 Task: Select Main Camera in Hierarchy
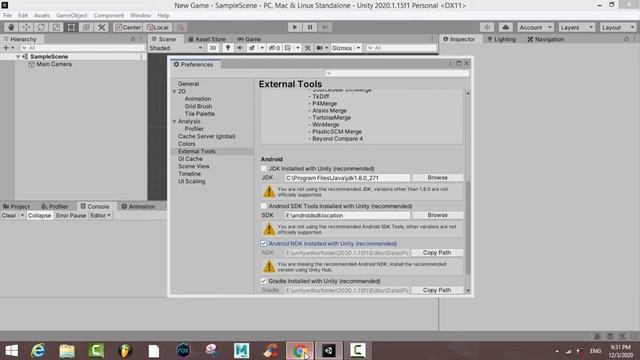coord(54,64)
